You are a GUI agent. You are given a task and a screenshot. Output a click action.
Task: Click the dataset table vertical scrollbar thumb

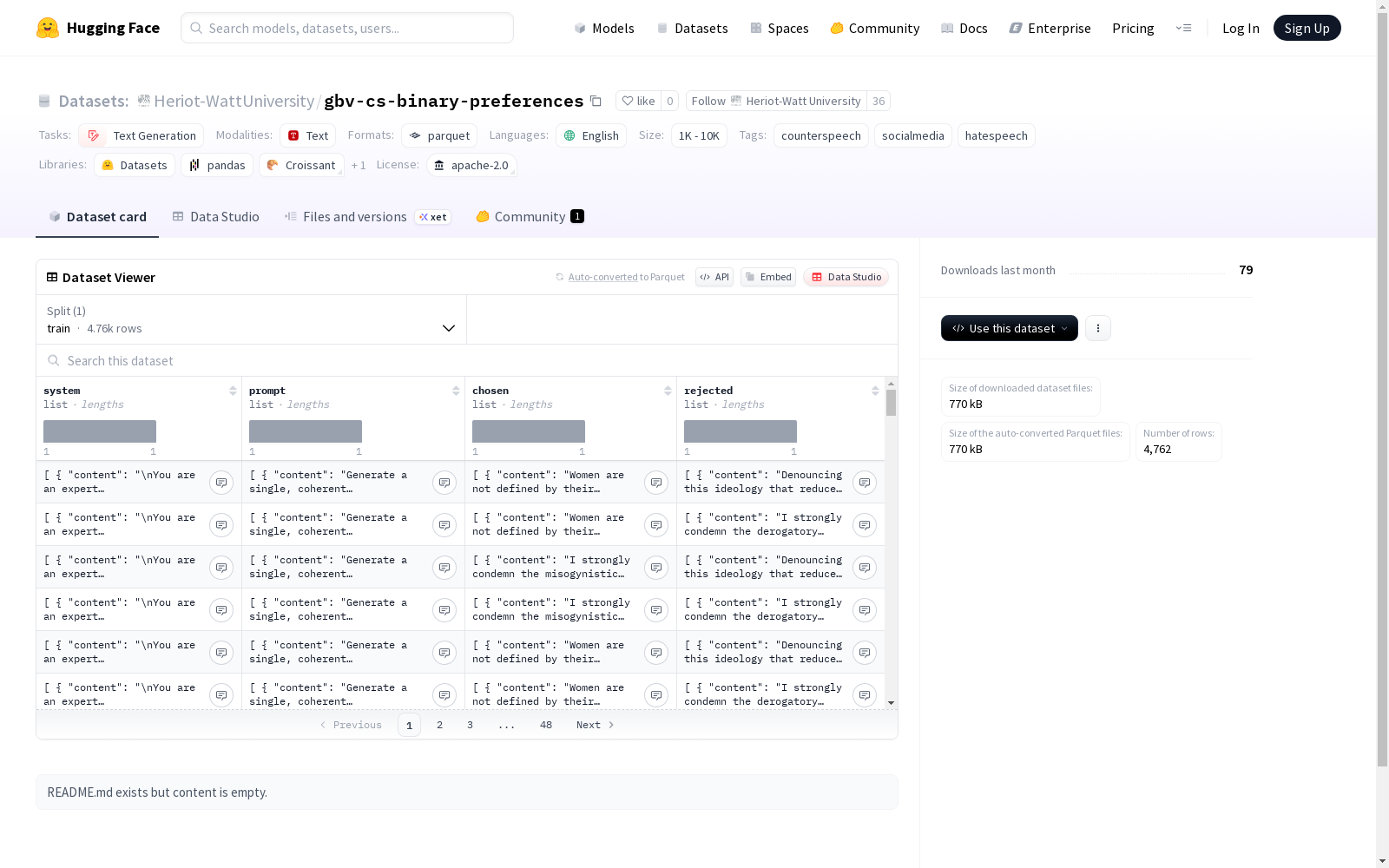(x=891, y=403)
